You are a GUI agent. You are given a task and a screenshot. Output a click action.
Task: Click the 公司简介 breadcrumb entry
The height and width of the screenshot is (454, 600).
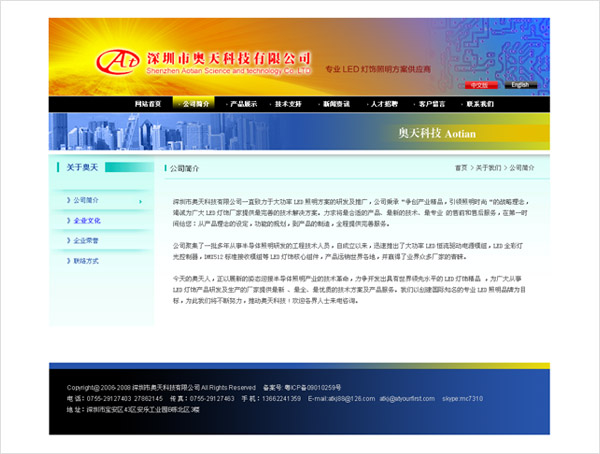pyautogui.click(x=522, y=168)
